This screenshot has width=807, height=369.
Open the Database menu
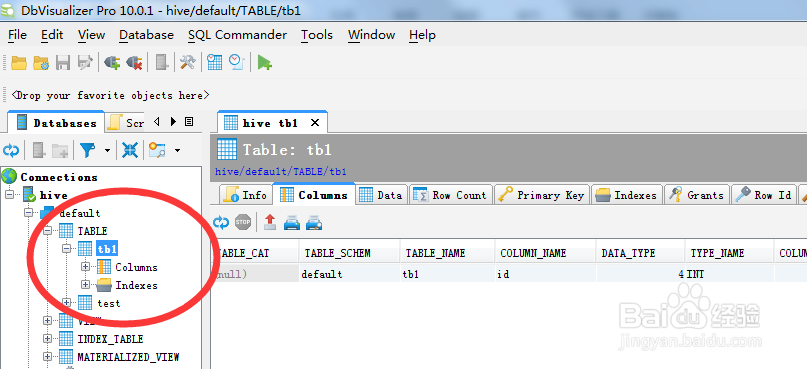pos(146,35)
